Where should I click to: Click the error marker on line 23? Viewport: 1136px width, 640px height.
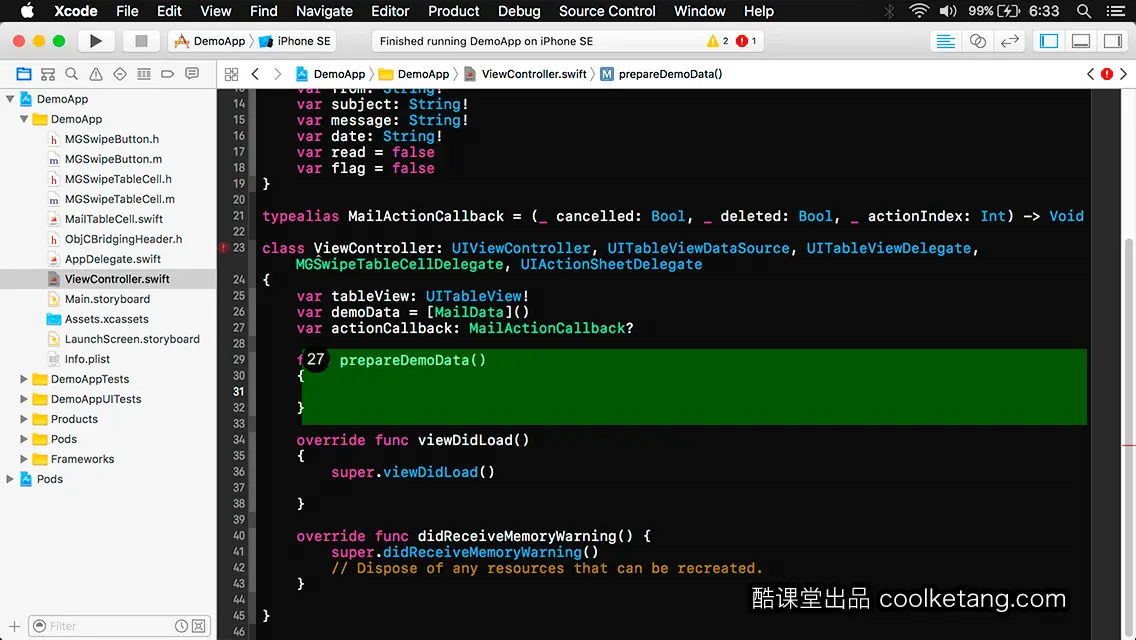coord(224,248)
